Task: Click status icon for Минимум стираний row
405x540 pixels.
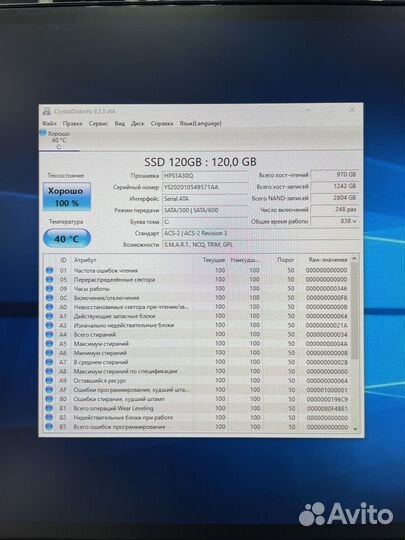Action: [x=49, y=353]
